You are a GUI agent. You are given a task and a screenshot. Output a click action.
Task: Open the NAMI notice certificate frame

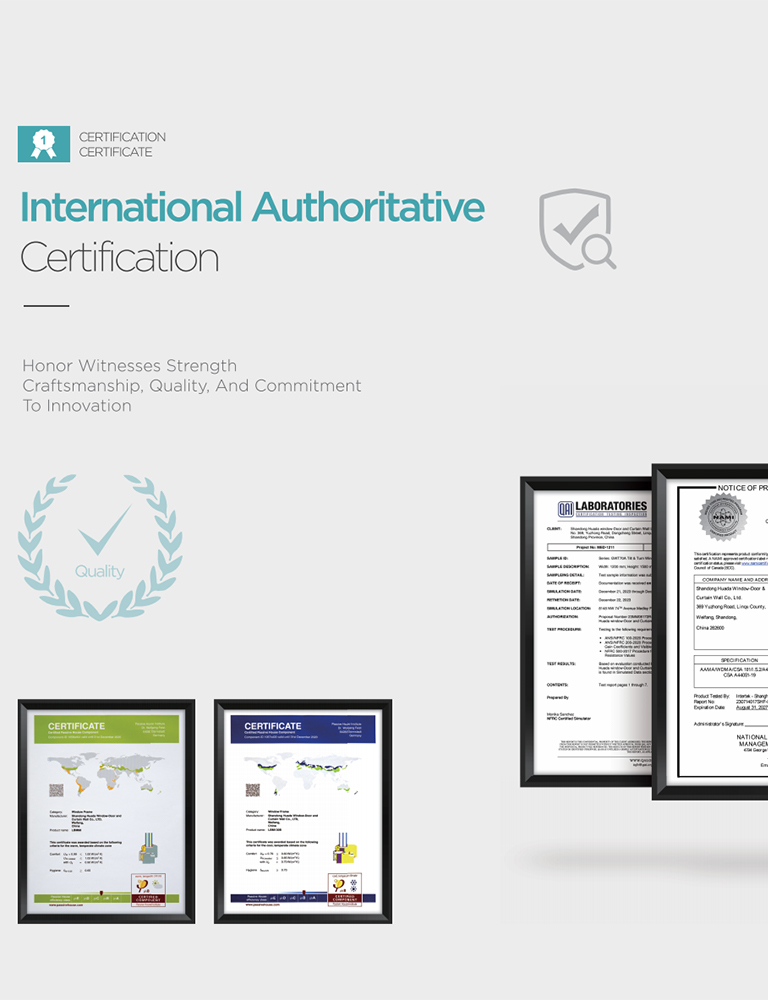(x=710, y=631)
